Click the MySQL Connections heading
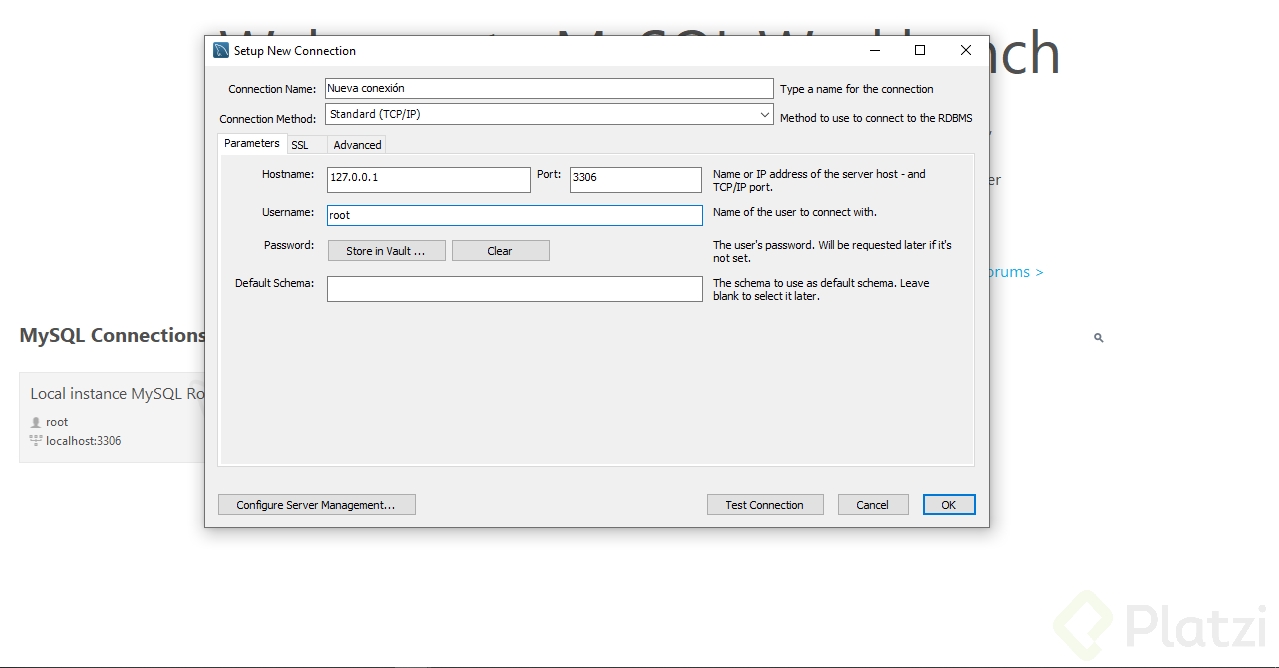1279x668 pixels. tap(112, 336)
